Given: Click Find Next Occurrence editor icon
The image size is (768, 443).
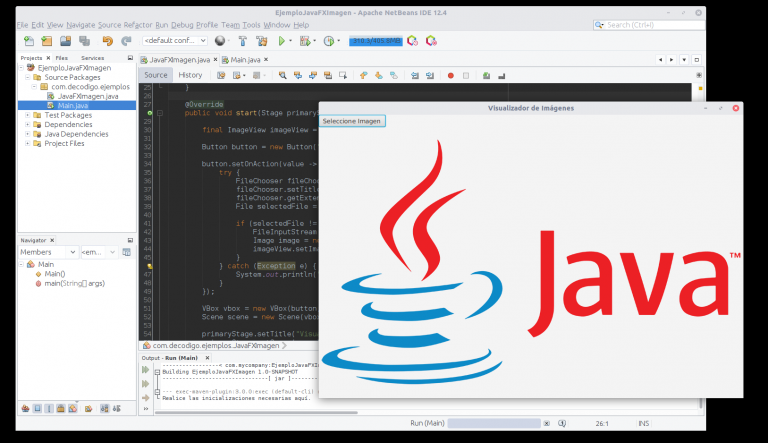Looking at the screenshot, I should click(x=312, y=75).
